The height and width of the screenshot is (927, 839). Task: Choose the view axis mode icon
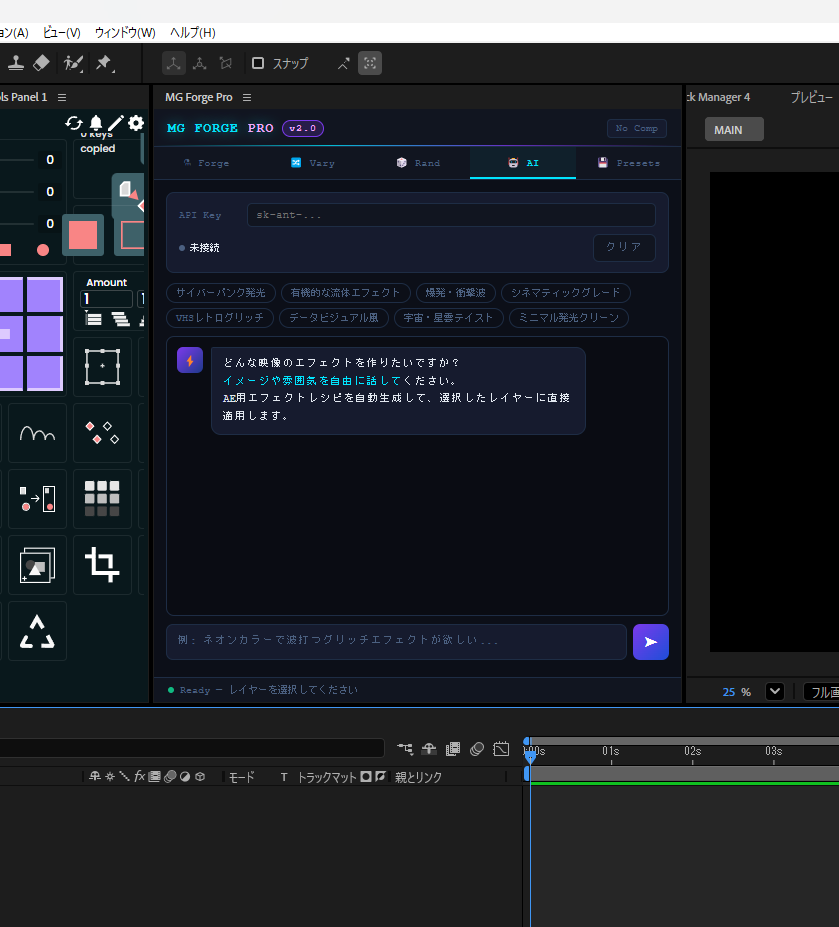[226, 63]
